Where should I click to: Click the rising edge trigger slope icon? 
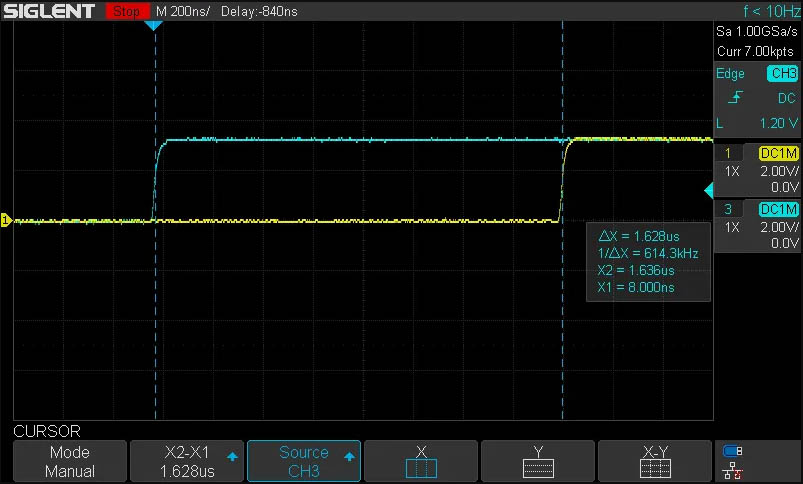[735, 97]
